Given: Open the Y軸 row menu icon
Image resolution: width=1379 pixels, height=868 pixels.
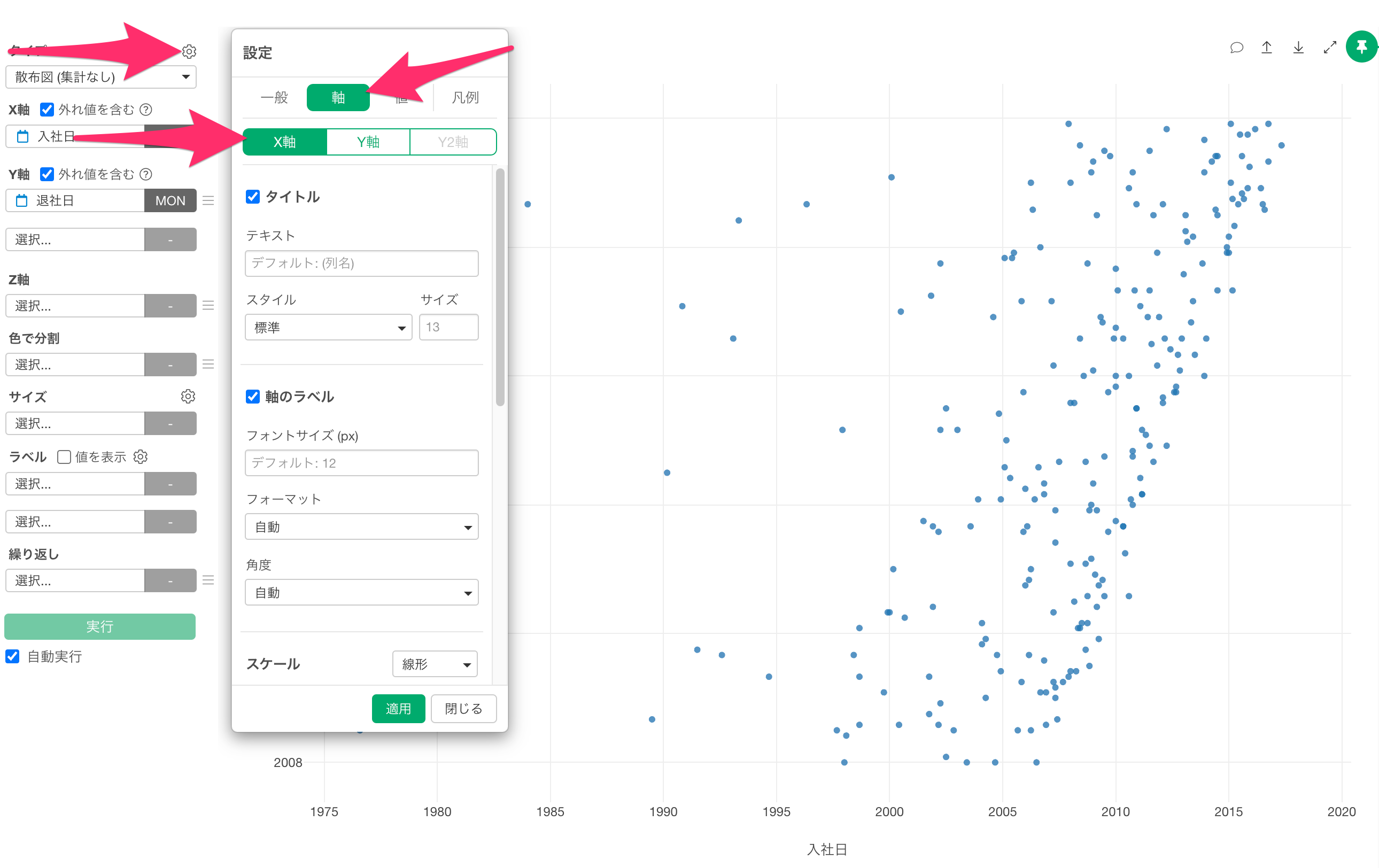Looking at the screenshot, I should (x=208, y=200).
